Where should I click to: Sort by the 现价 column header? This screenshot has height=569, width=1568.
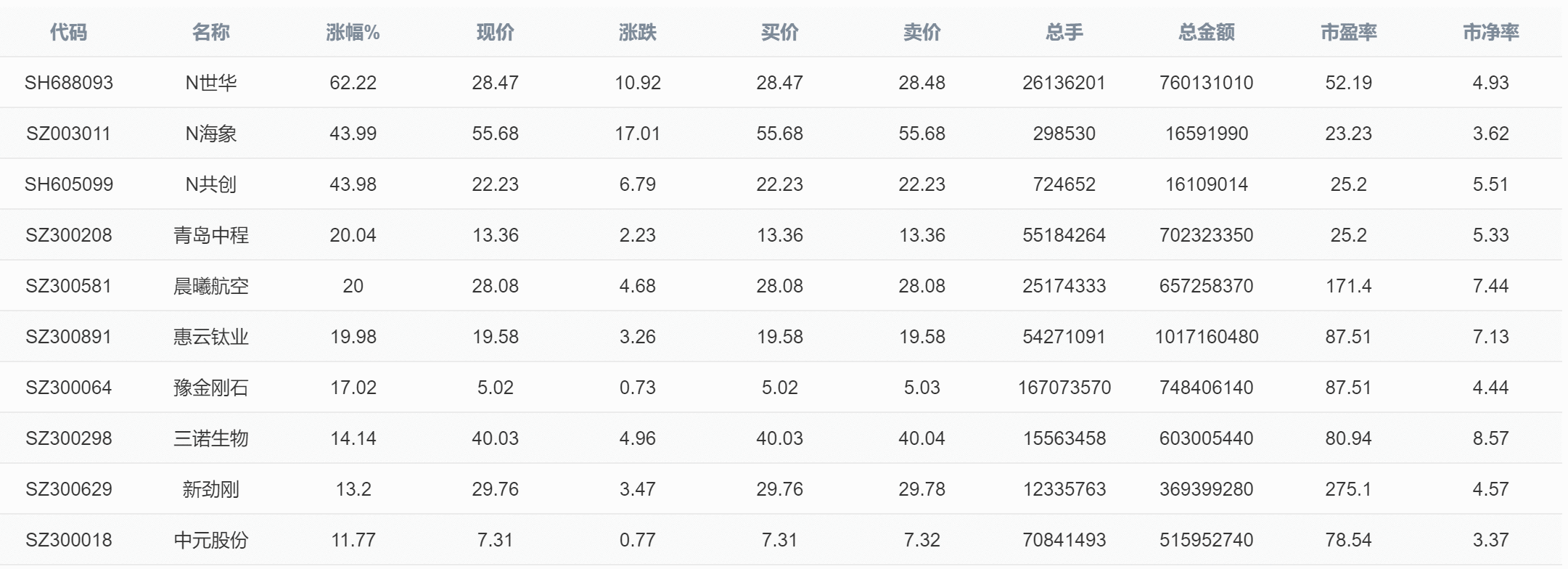pos(495,33)
